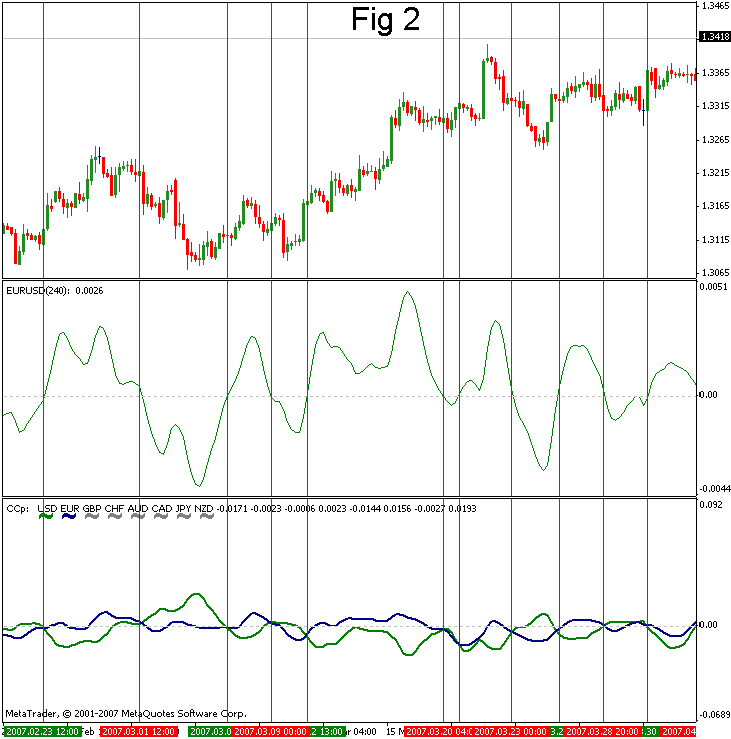Select the 2007.02.23 12:00 green date marker
Screen dimensions: 731x739
(42, 731)
